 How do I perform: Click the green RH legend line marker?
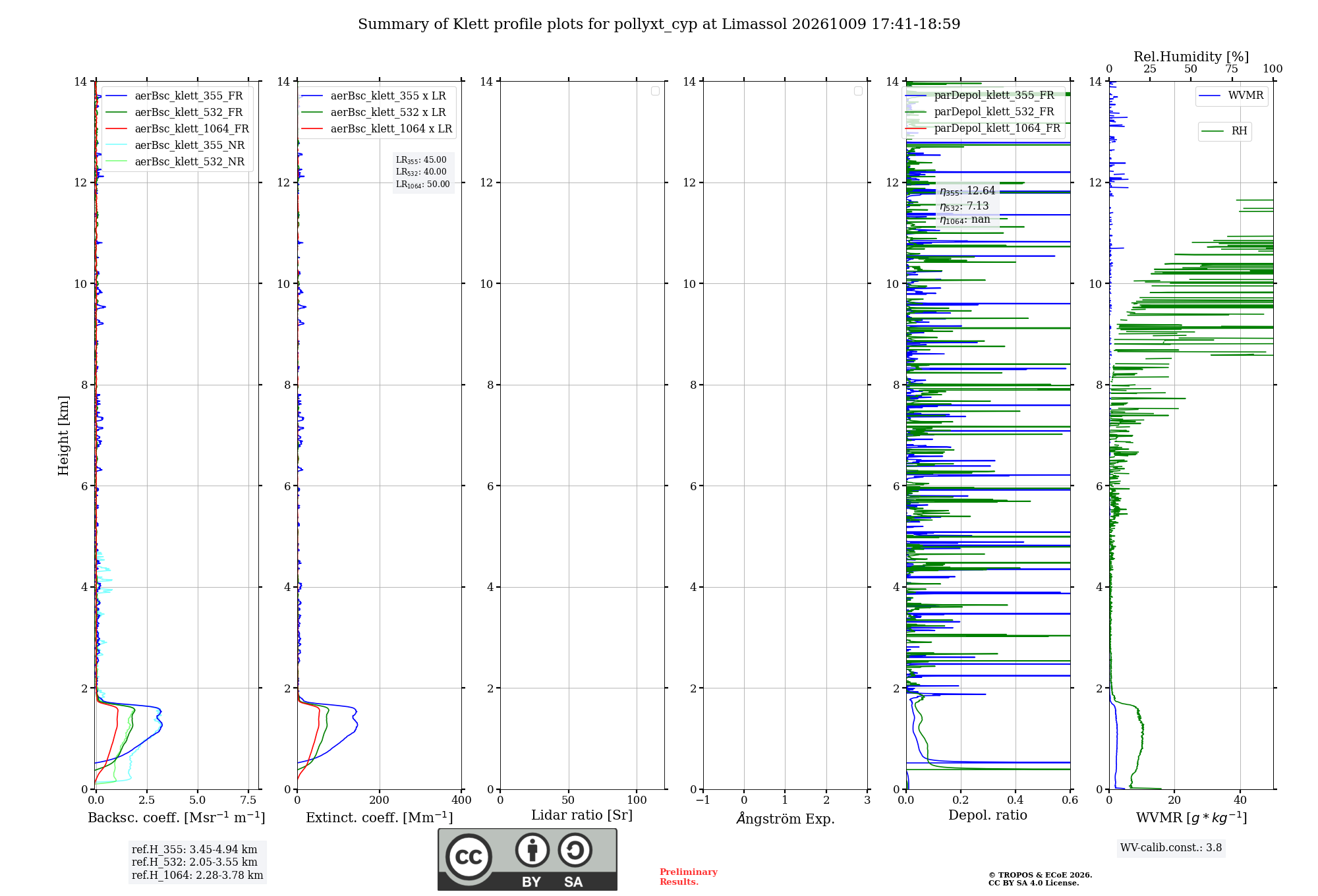1213,131
